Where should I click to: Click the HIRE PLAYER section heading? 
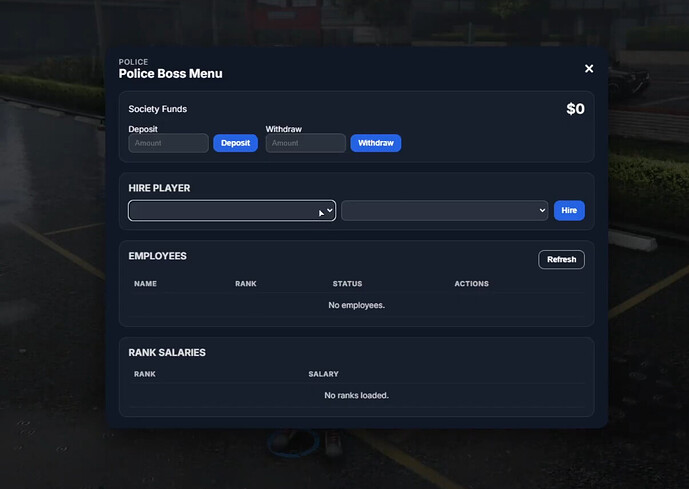pos(159,188)
